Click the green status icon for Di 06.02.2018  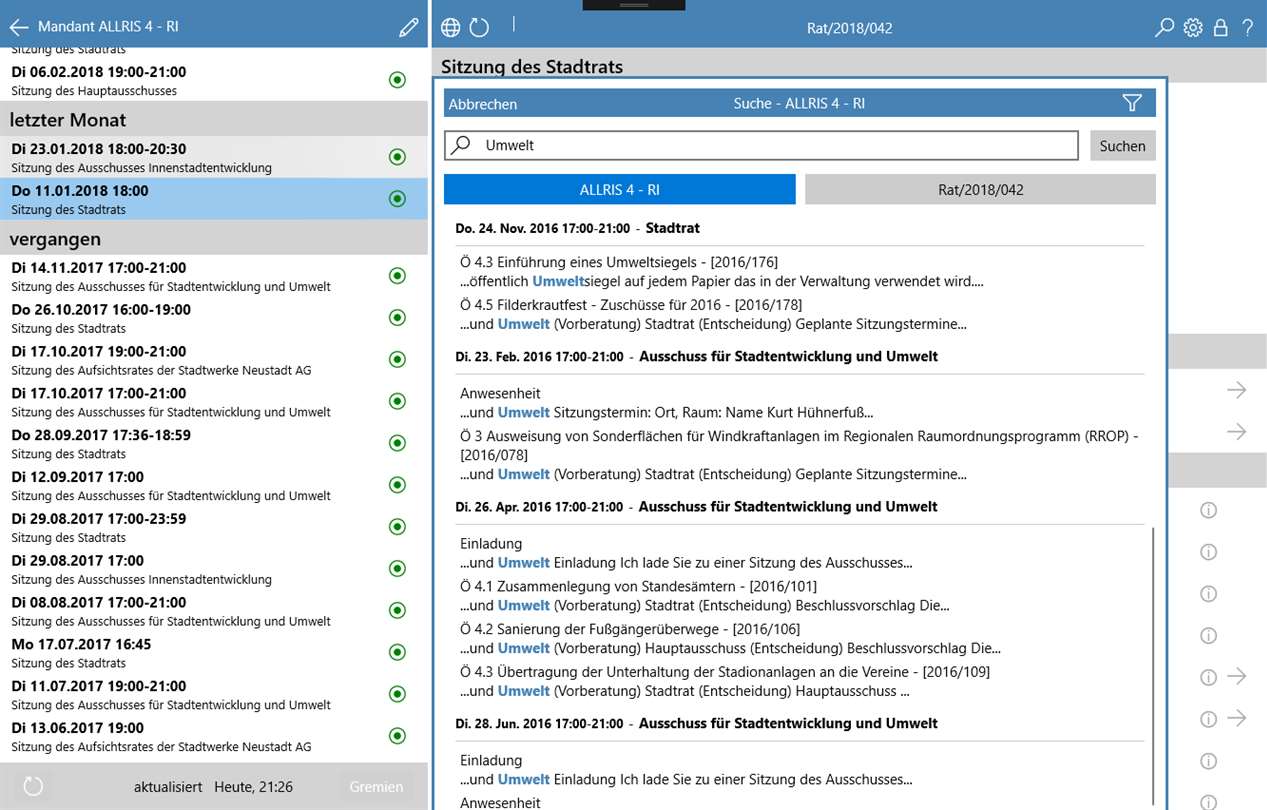(x=397, y=80)
